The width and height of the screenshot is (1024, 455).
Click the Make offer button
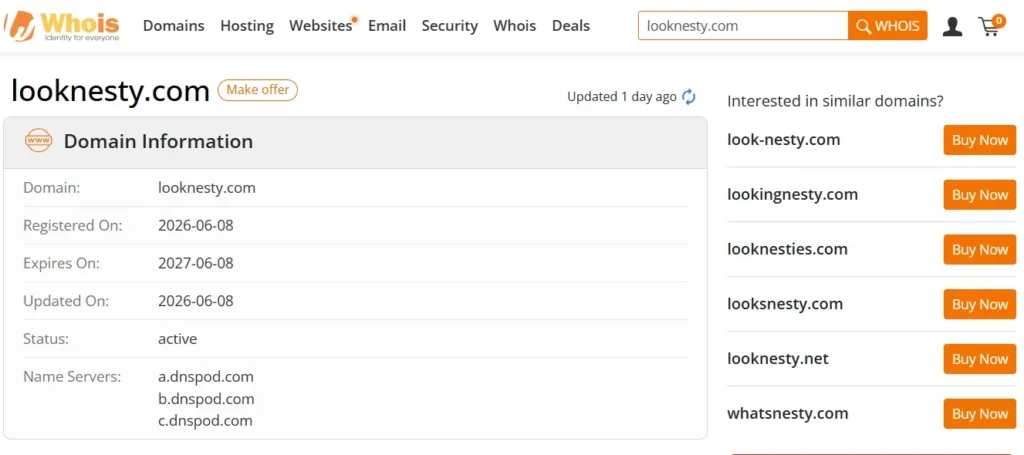[257, 90]
